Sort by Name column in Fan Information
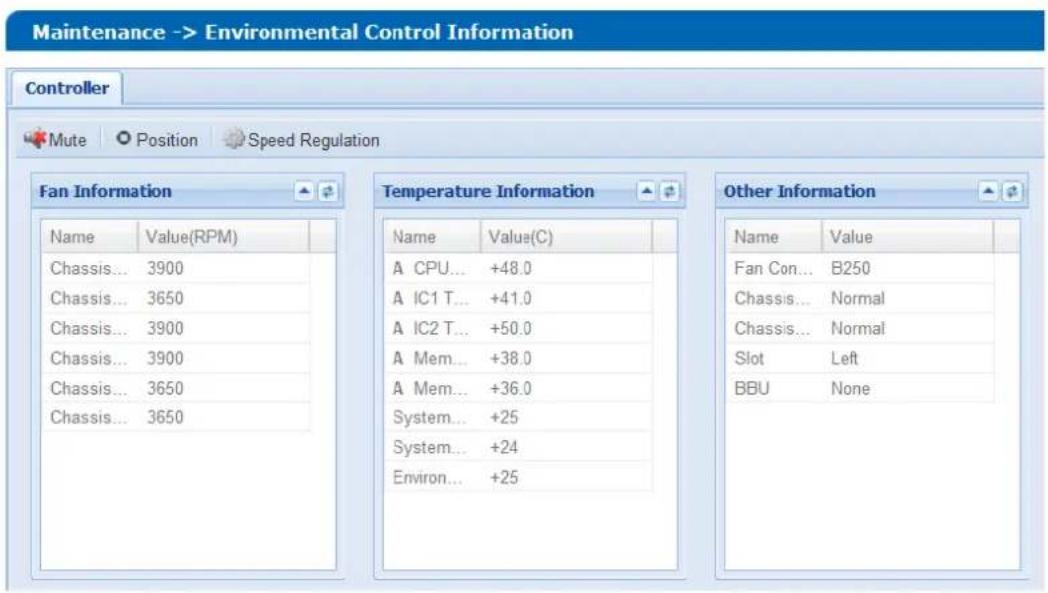Screen dimensions: 1048x593 [x=90, y=237]
